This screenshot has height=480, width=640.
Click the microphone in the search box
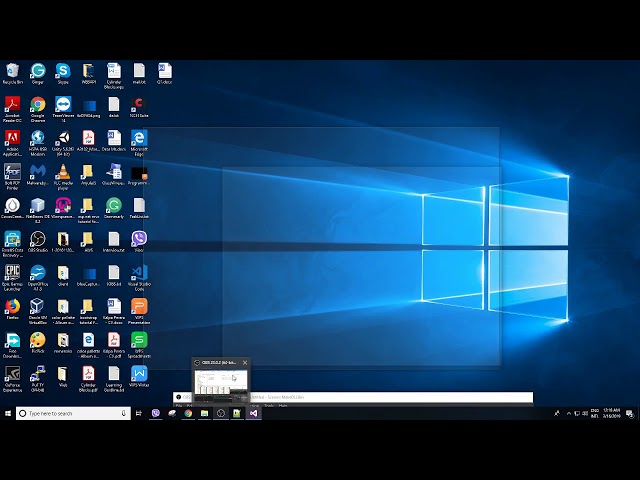(x=123, y=413)
